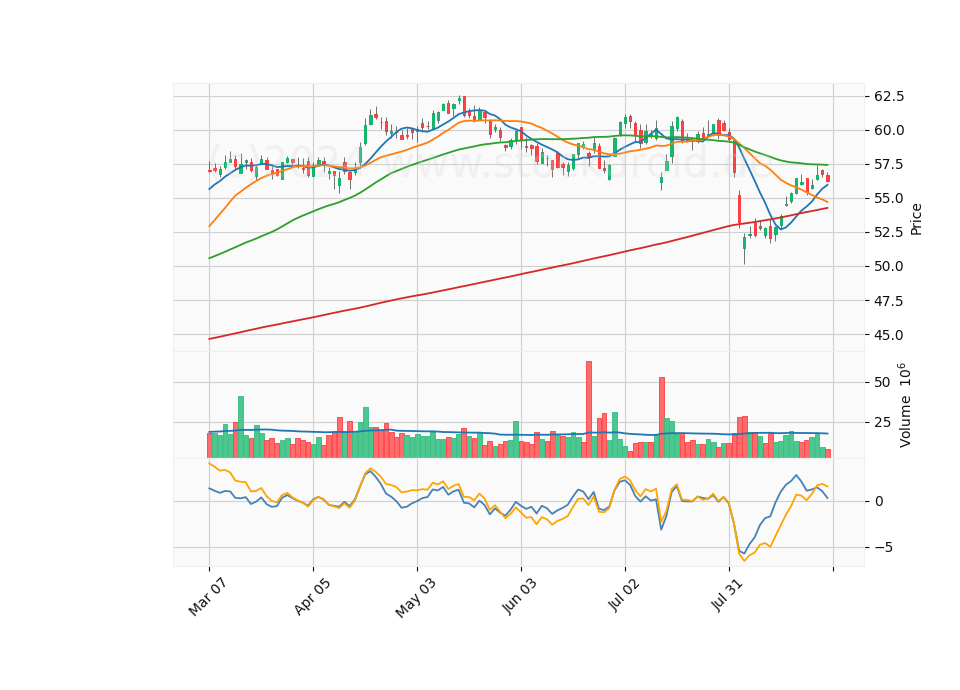This screenshot has height=690, width=960.
Task: Click the Apr 05 date label
Action: (x=312, y=596)
